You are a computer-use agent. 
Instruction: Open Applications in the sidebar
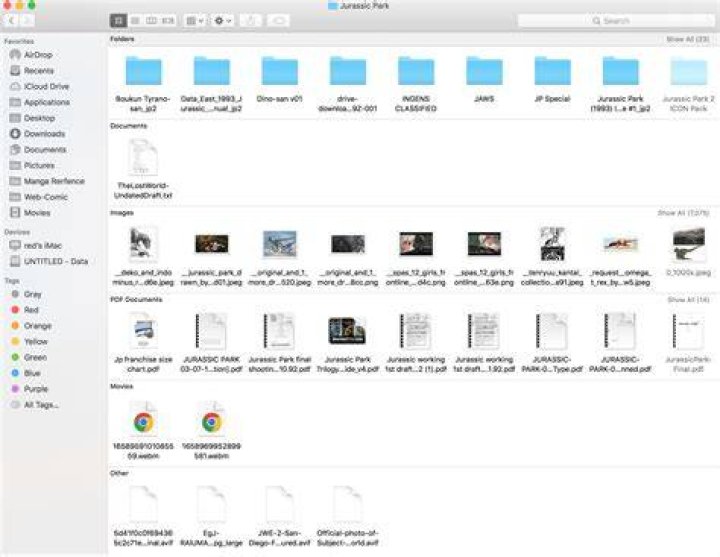tap(46, 102)
